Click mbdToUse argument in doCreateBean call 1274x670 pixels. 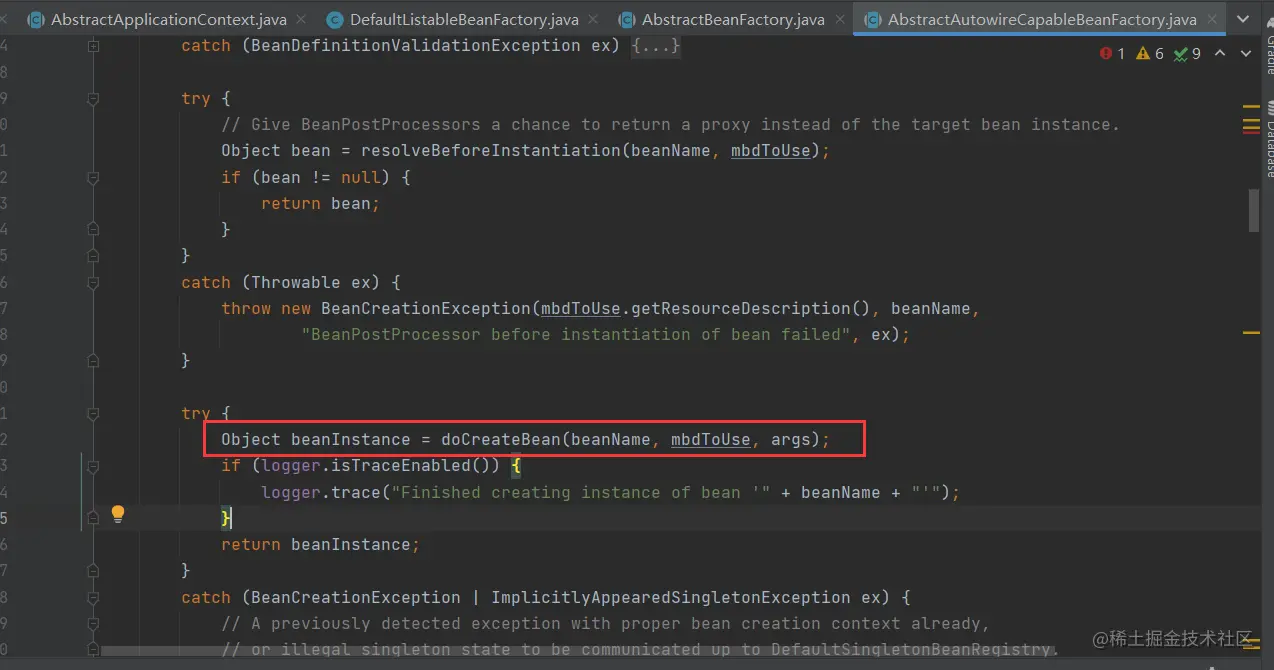click(x=711, y=439)
